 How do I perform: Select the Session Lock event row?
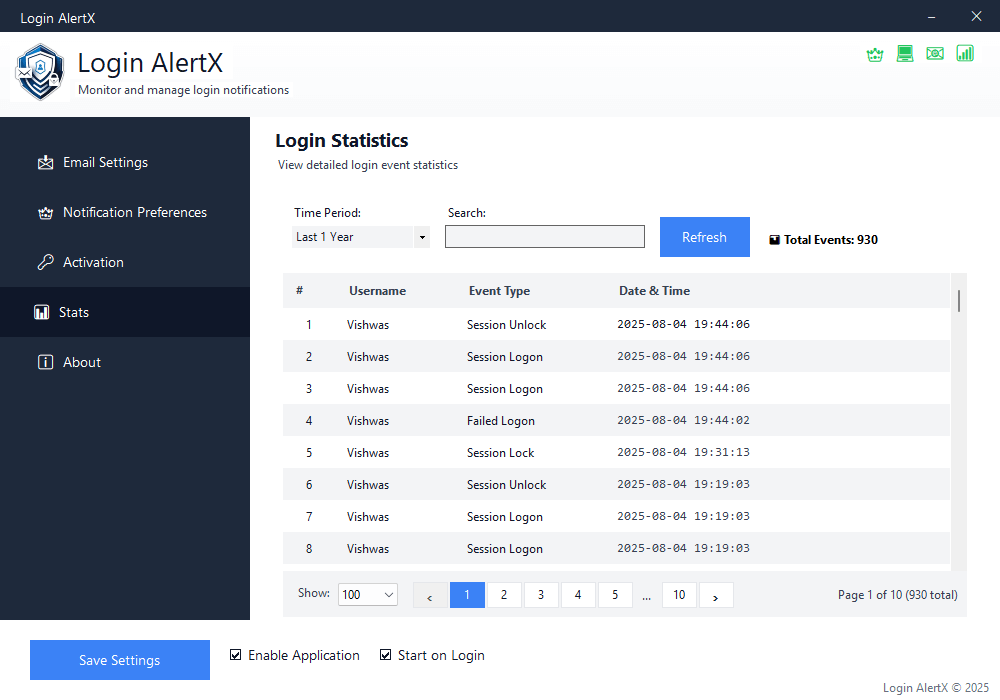tap(617, 452)
